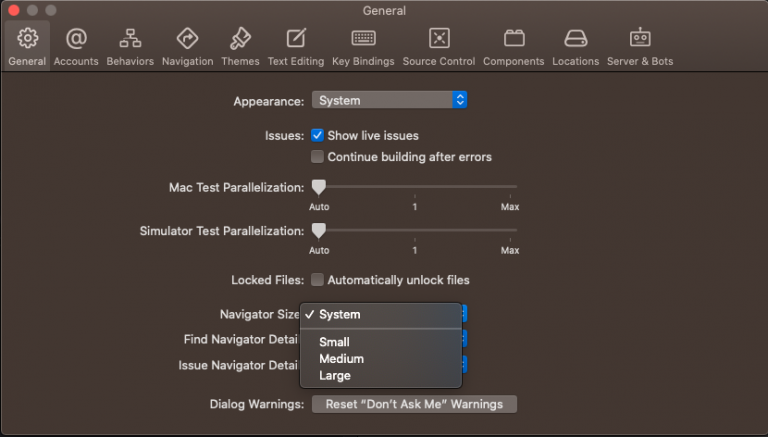Click the Mac Test Parallelization slider knob
The height and width of the screenshot is (437, 768).
(x=318, y=187)
